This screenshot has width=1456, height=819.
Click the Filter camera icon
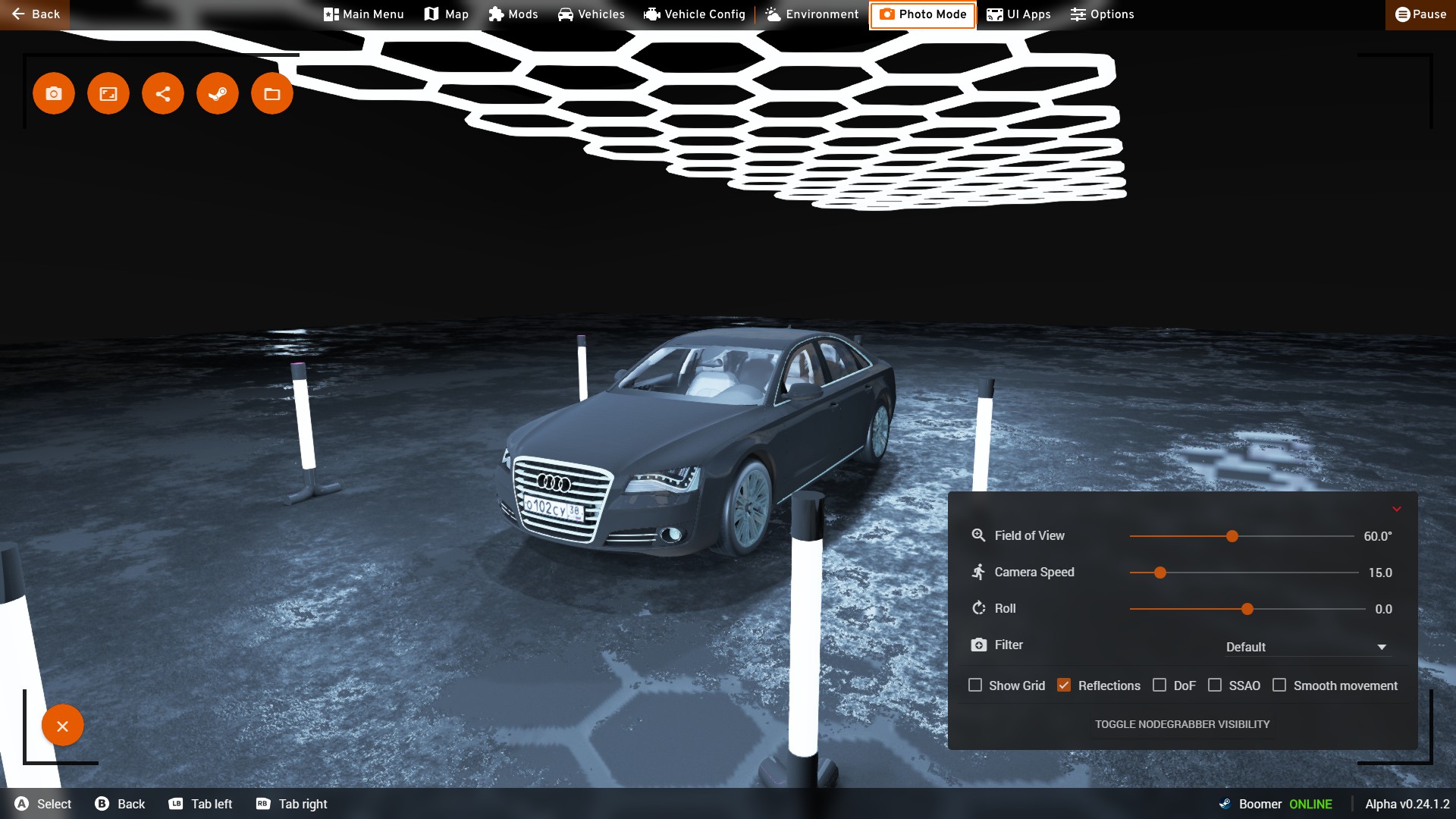coord(979,645)
